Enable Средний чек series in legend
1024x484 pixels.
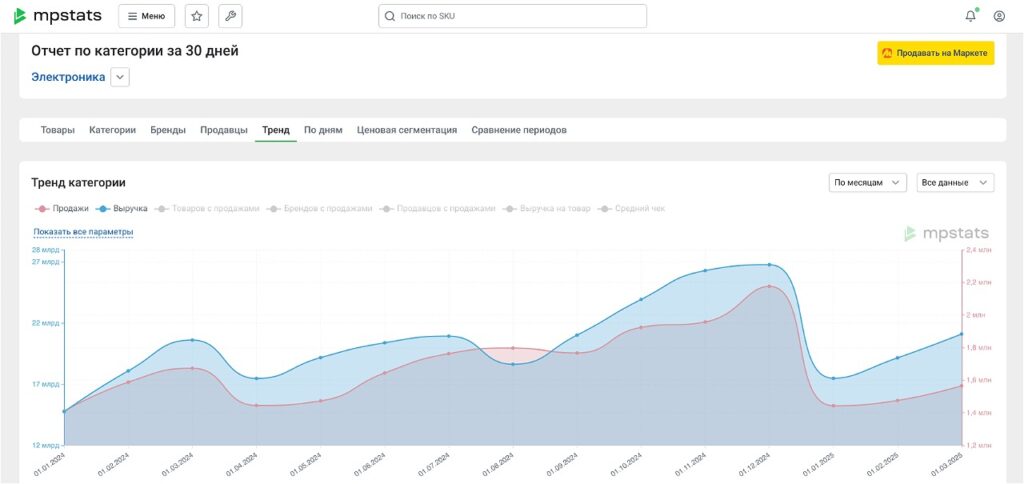(x=633, y=208)
